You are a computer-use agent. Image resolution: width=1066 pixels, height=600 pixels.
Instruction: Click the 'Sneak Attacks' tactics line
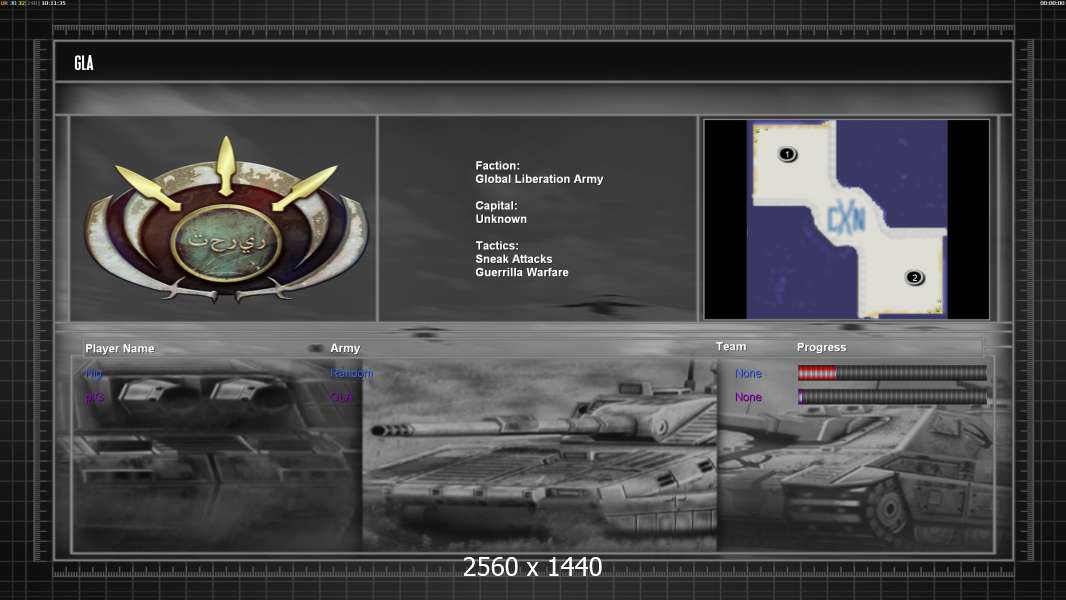514,259
